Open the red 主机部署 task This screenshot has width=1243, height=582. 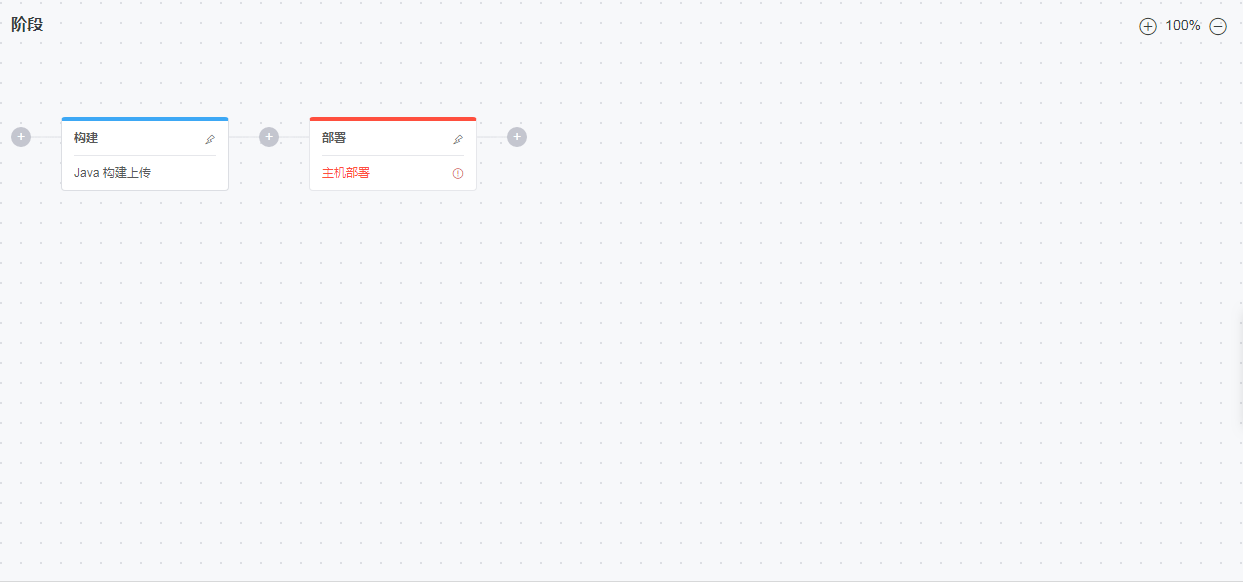pos(345,173)
